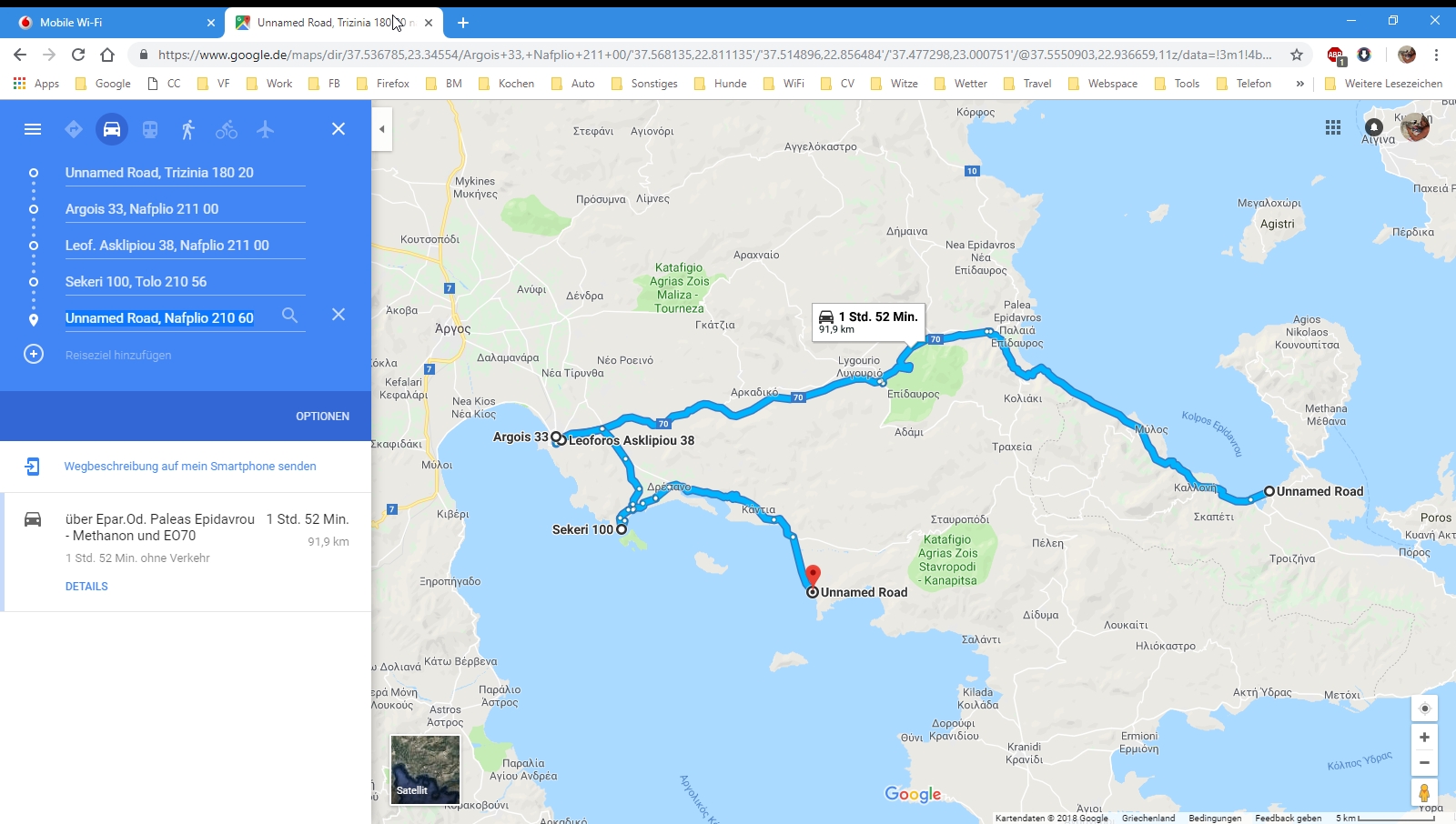Open the Webspace bookmark folder
Viewport: 1456px width, 824px height.
click(1103, 84)
